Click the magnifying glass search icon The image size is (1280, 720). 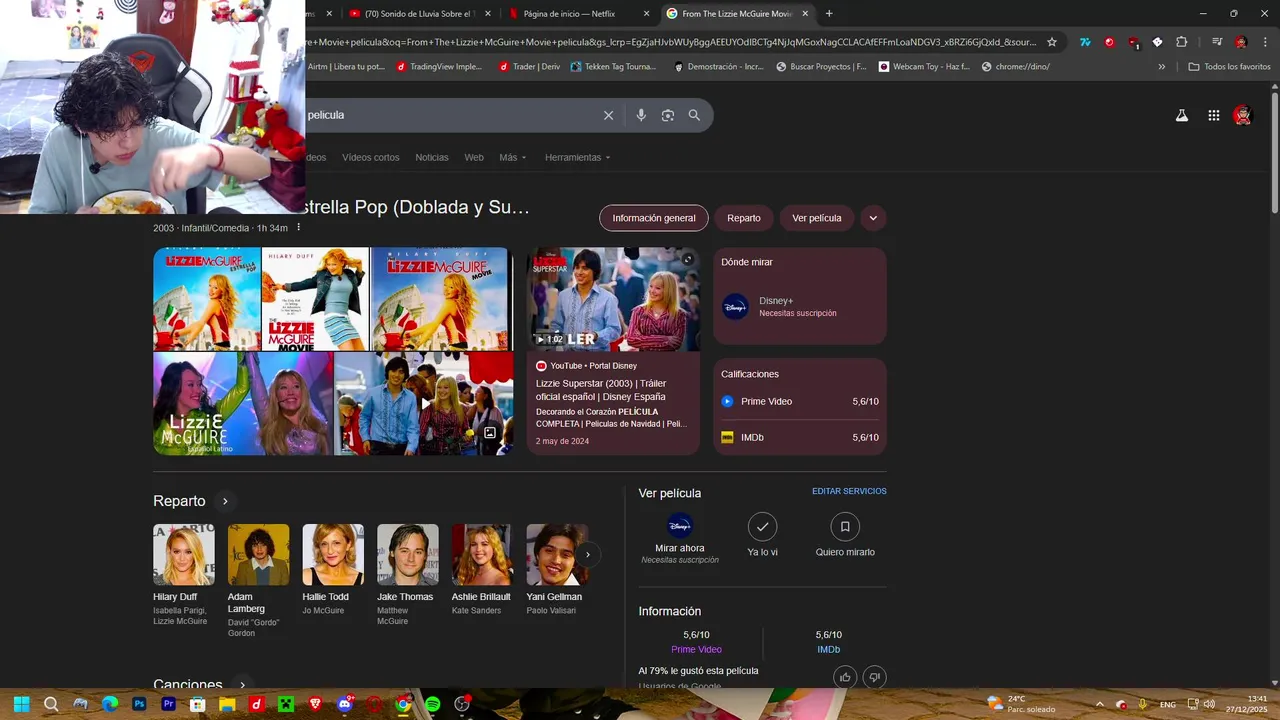(x=694, y=115)
